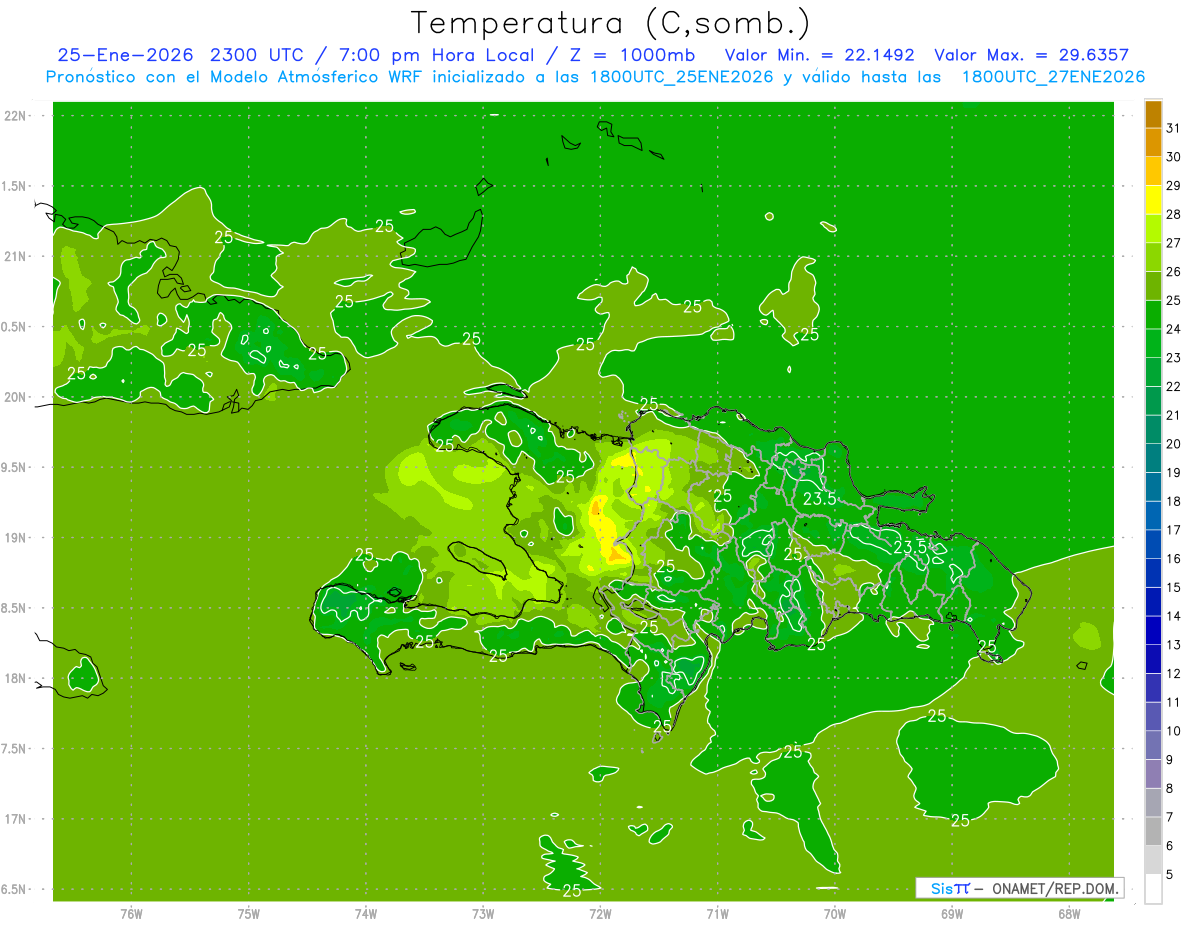
Task: Click the yellow swatch between 28 and 29
Action: tap(1153, 200)
